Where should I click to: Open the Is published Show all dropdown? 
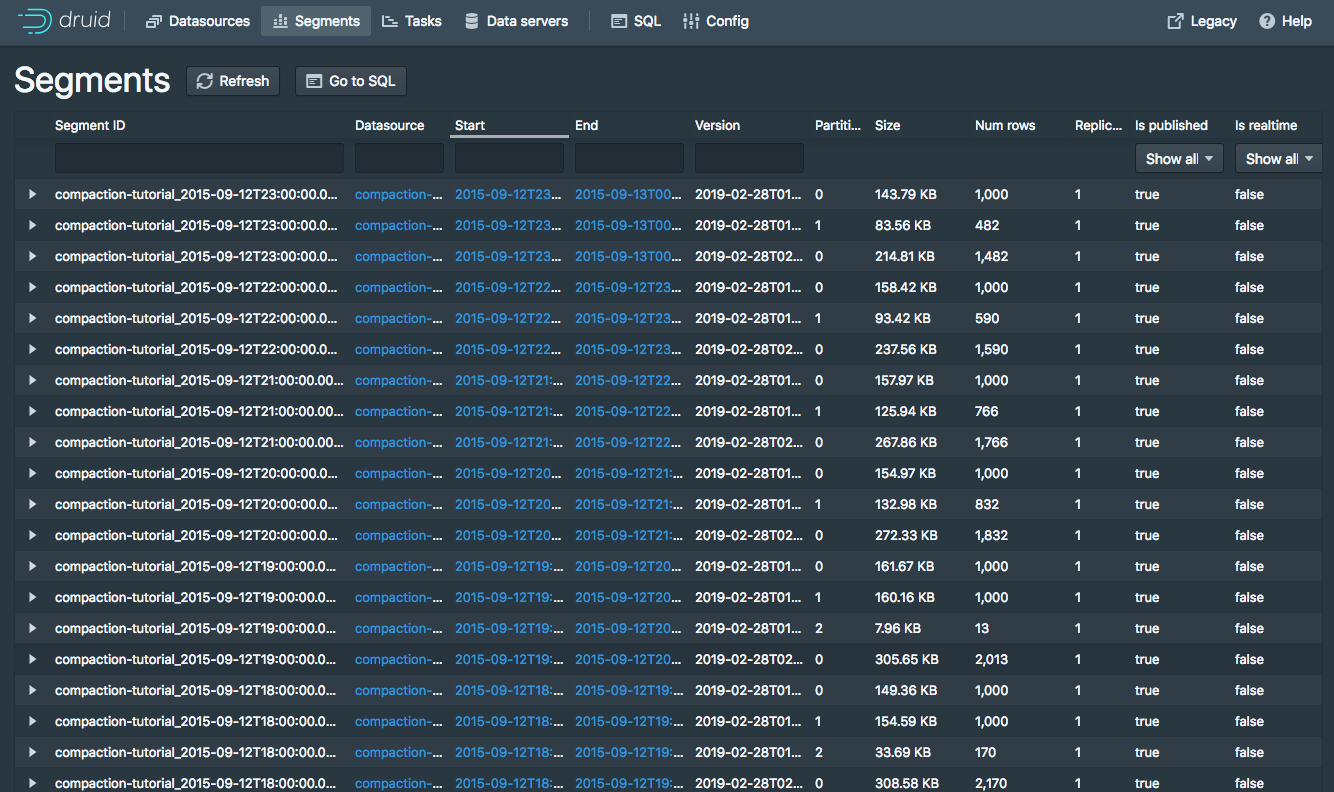tap(1179, 158)
